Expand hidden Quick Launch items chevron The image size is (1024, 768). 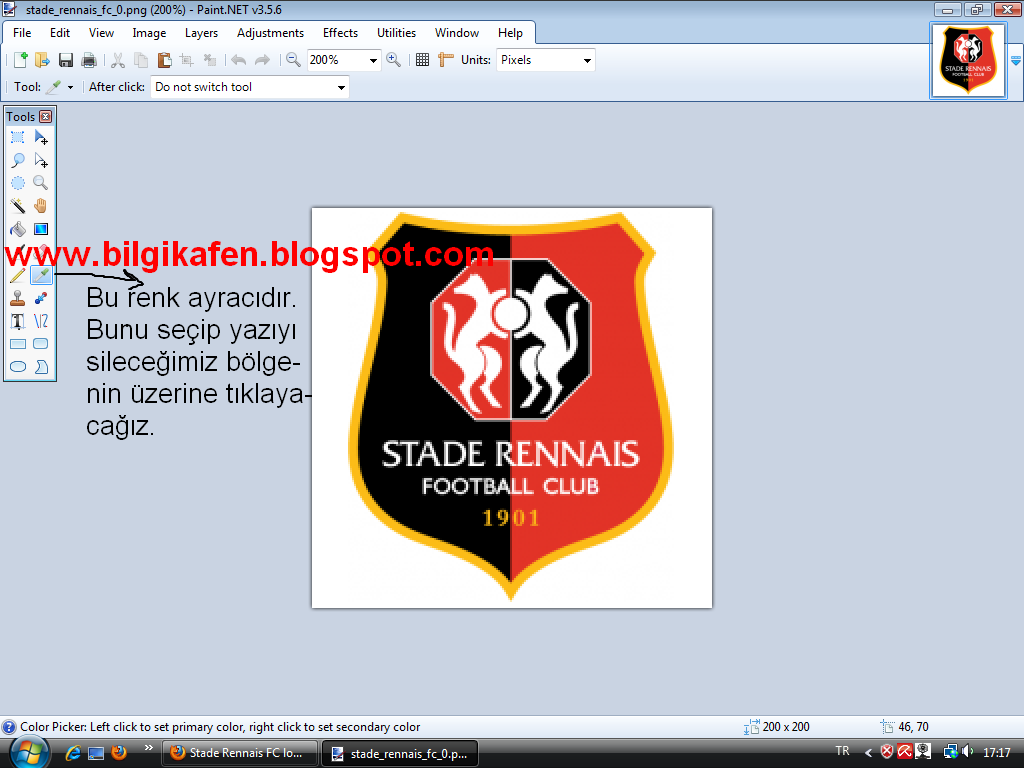point(148,748)
